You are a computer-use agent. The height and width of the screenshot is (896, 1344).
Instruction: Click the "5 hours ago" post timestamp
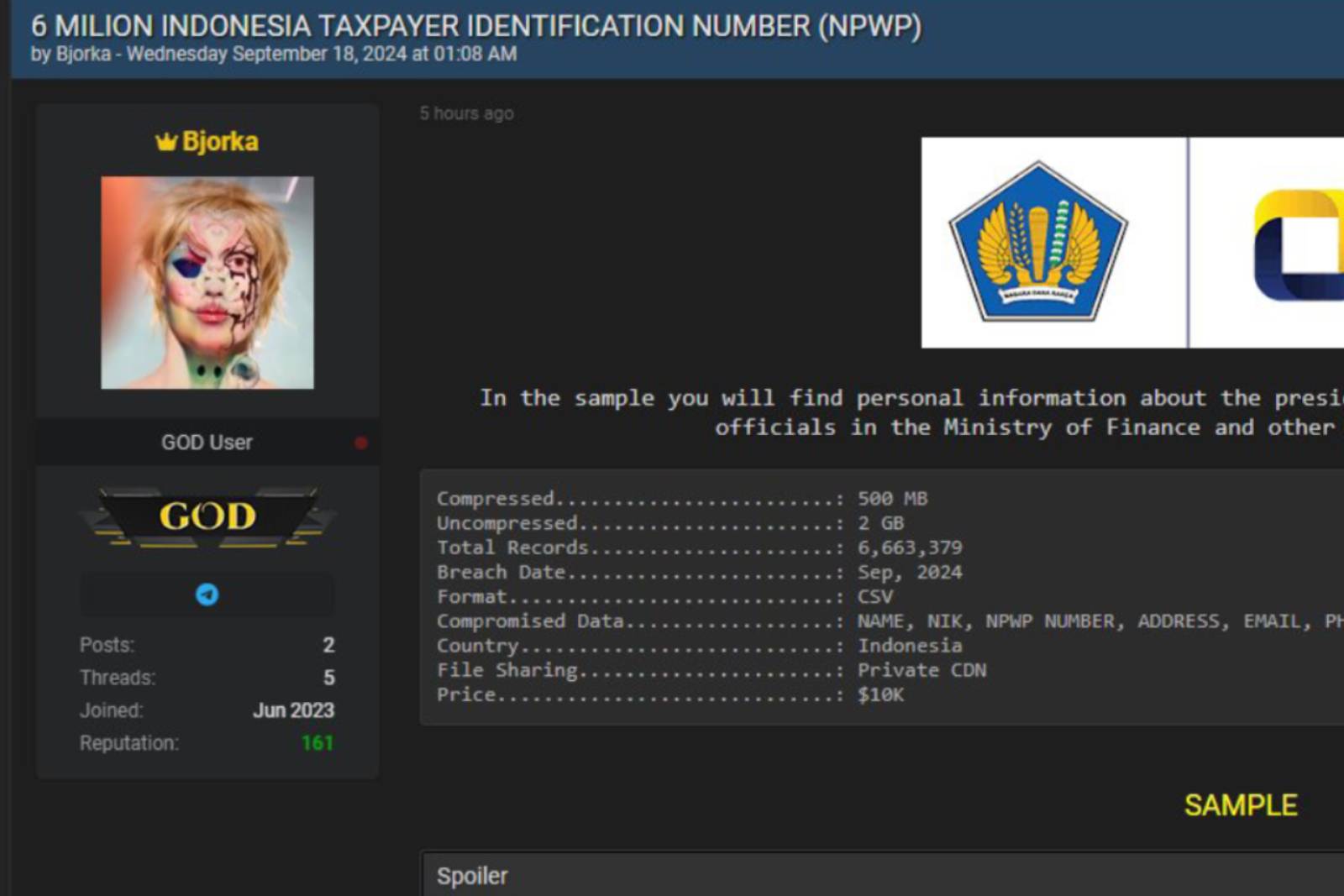click(466, 113)
